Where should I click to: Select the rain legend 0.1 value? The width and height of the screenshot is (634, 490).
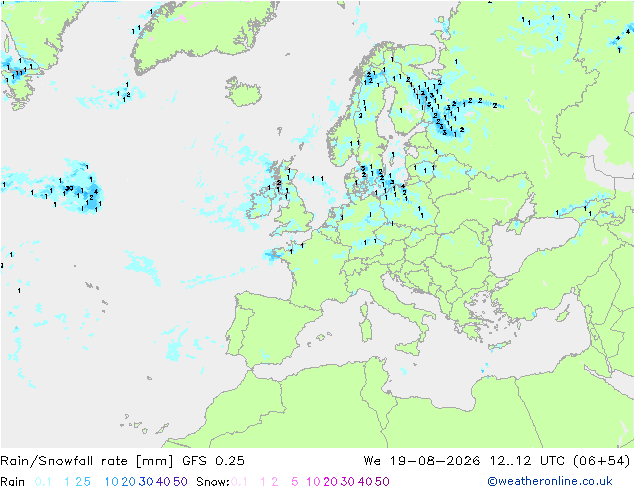[x=43, y=482]
